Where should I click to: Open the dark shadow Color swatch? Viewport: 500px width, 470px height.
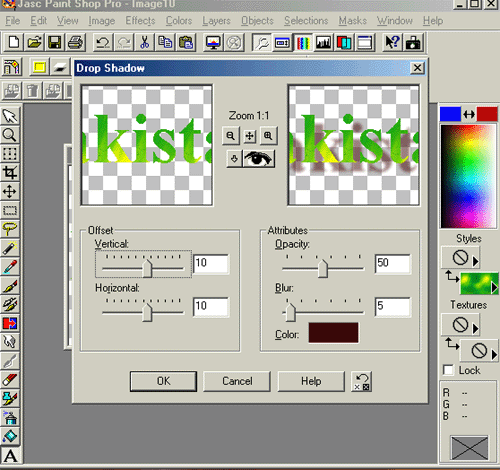coord(333,333)
